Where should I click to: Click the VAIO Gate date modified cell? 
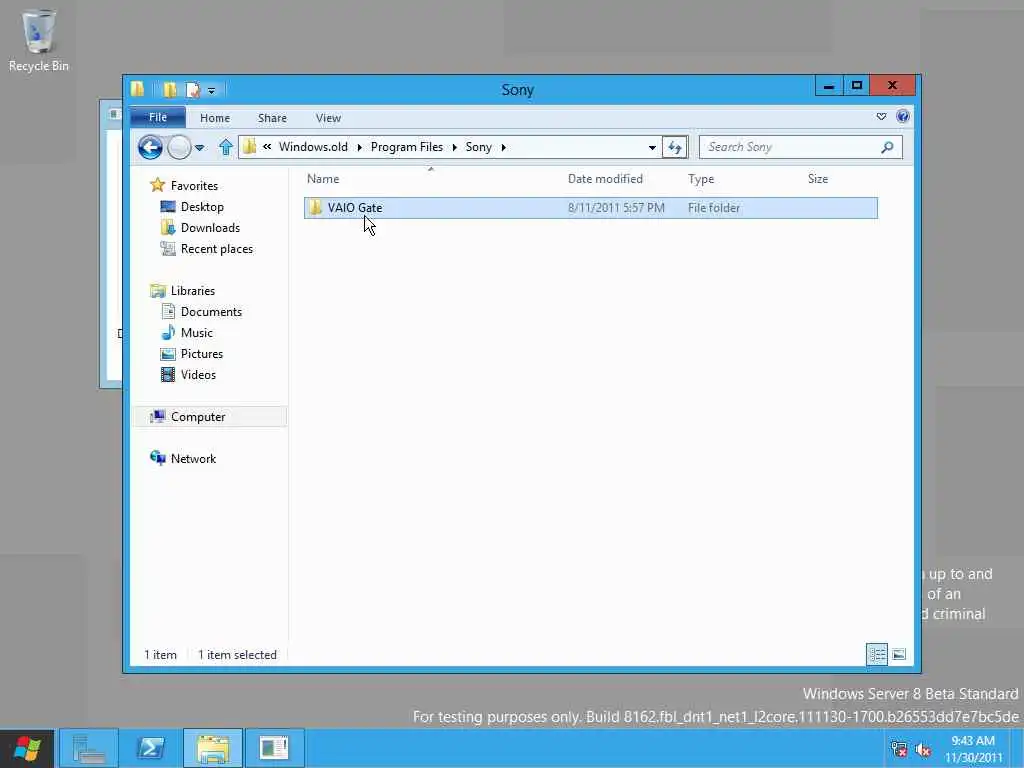tap(616, 208)
